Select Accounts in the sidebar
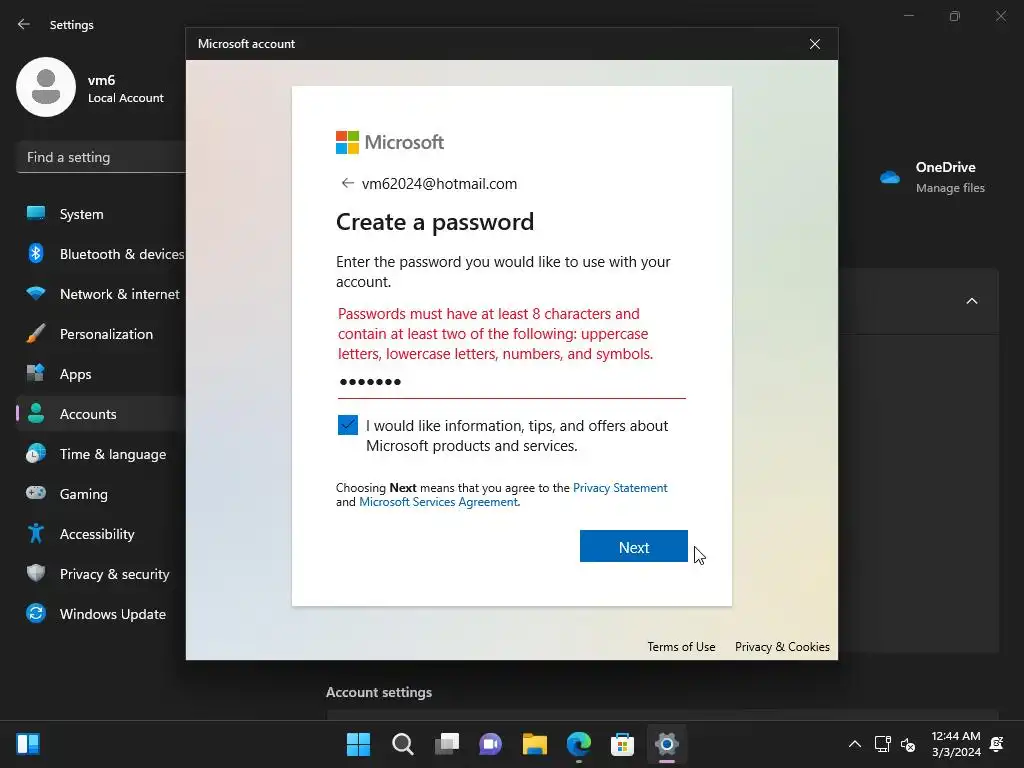The image size is (1024, 768). coord(101,414)
